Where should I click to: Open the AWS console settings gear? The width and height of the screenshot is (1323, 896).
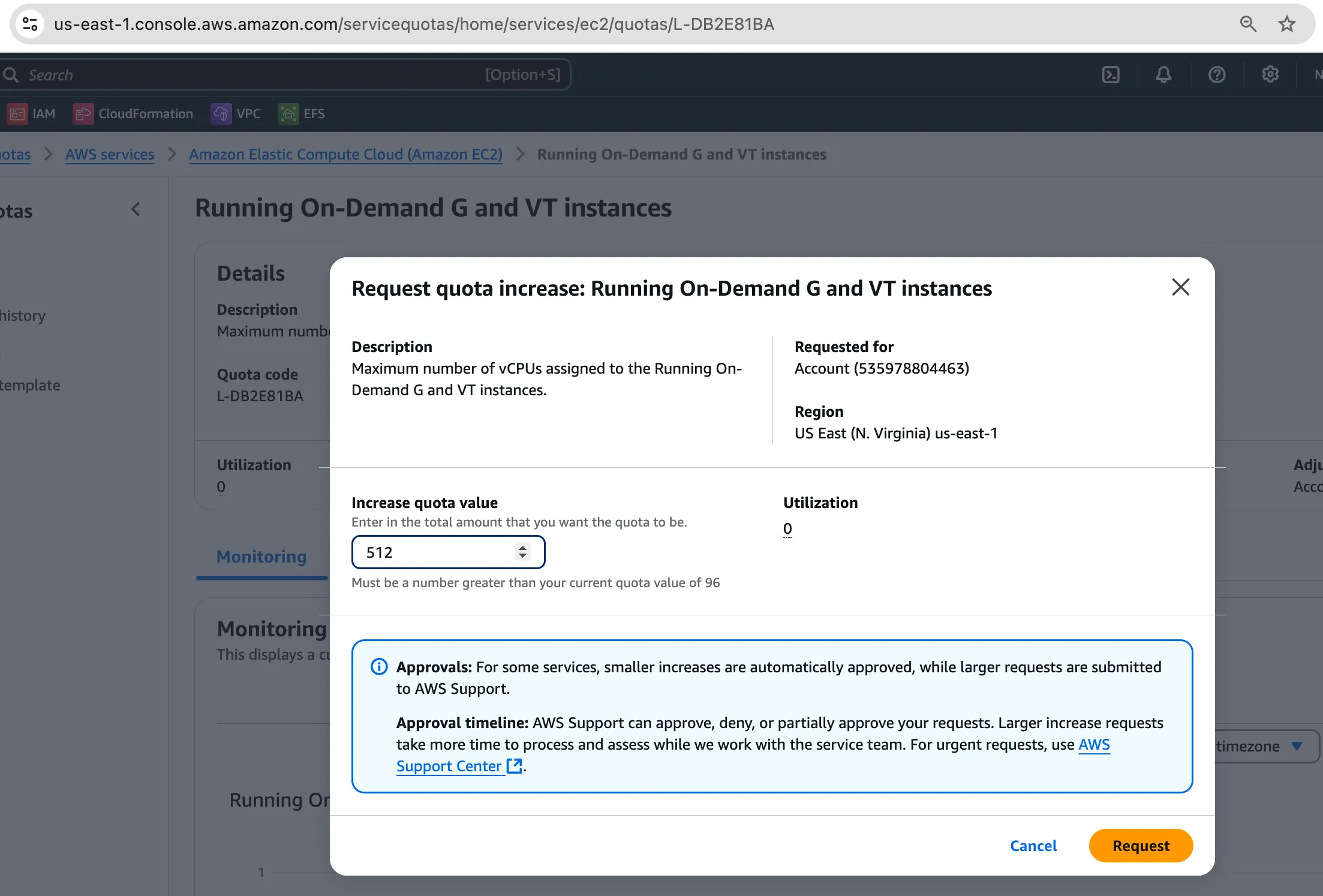pyautogui.click(x=1270, y=75)
